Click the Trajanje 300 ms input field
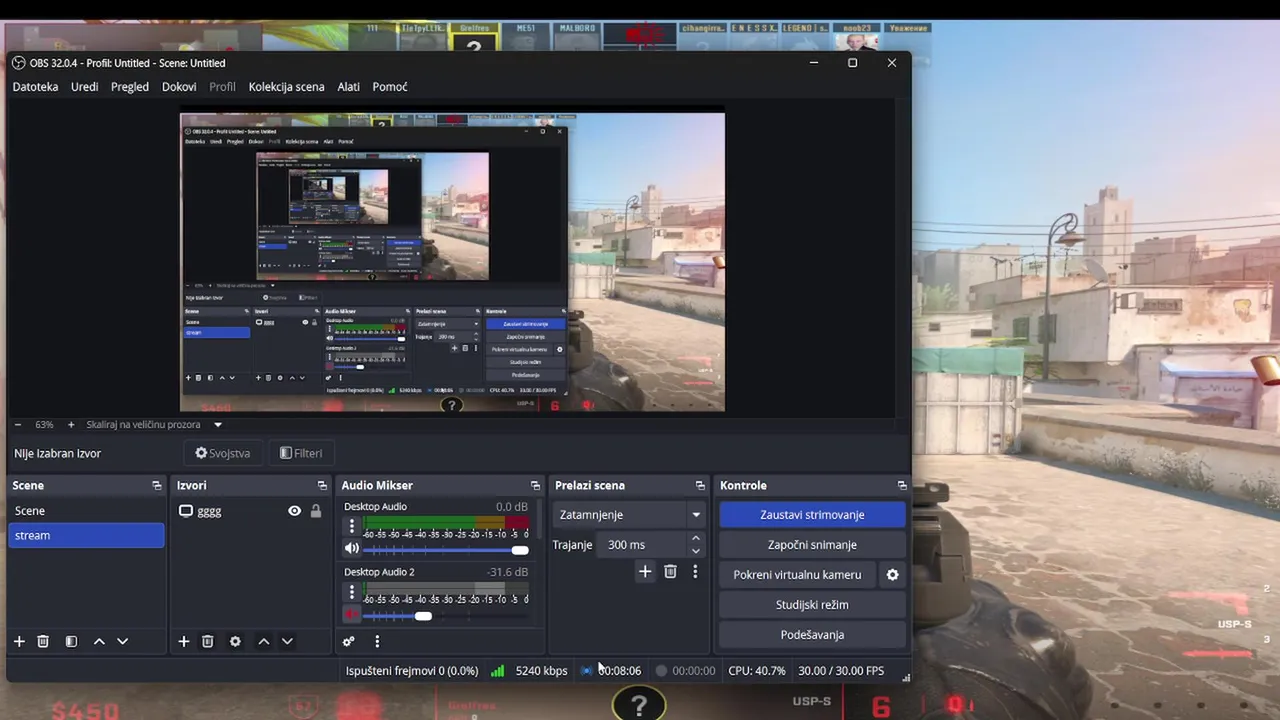This screenshot has width=1280, height=720. pyautogui.click(x=643, y=545)
